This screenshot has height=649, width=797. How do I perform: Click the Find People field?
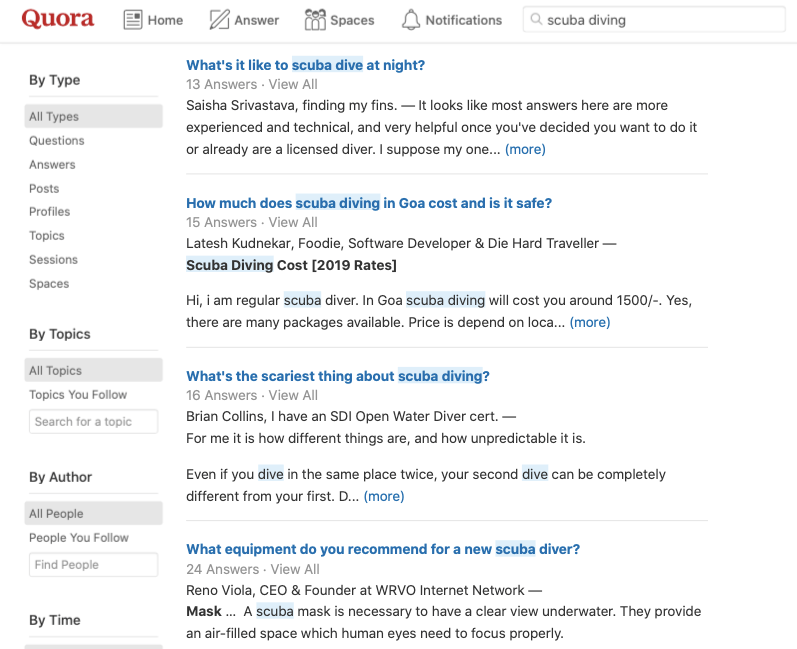pyautogui.click(x=94, y=565)
